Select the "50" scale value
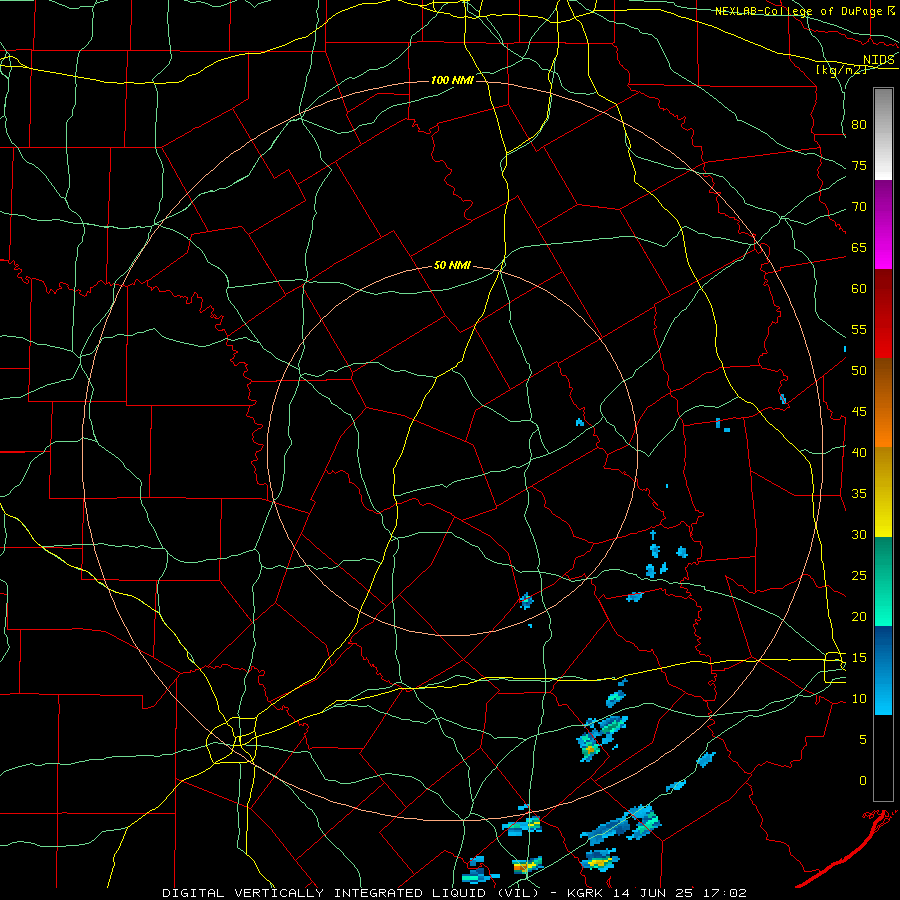This screenshot has width=900, height=900. point(859,370)
